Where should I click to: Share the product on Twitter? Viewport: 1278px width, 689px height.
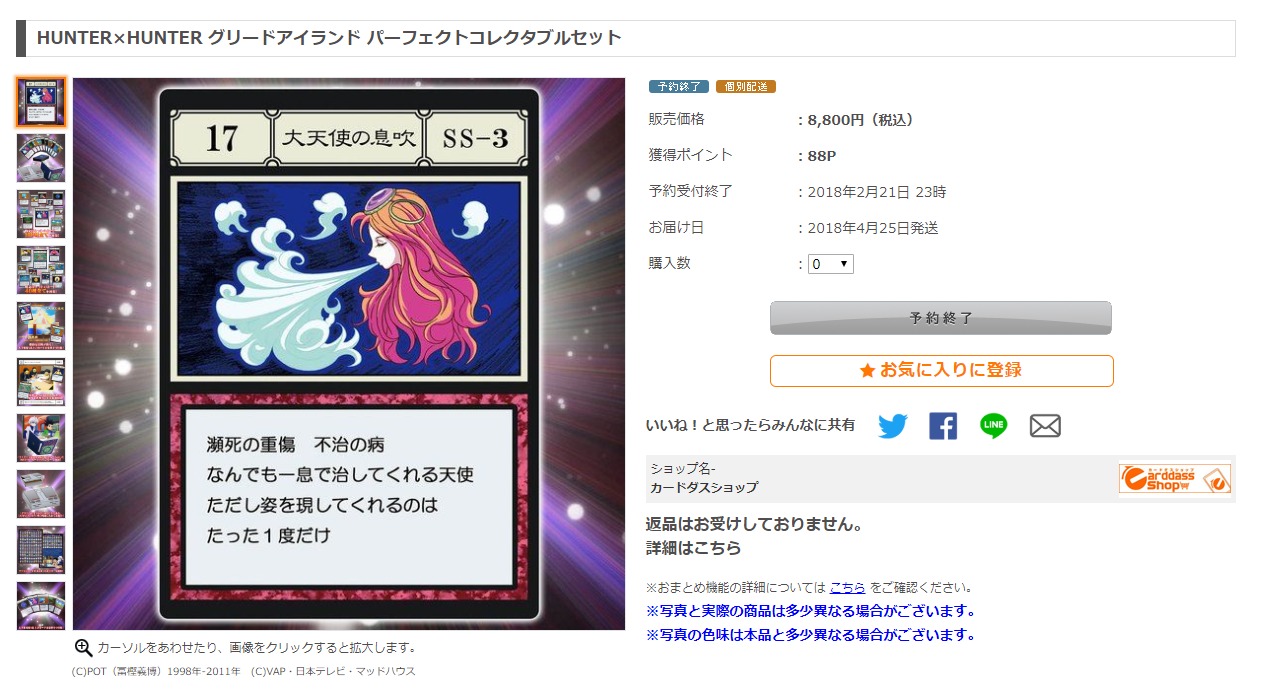pos(892,426)
